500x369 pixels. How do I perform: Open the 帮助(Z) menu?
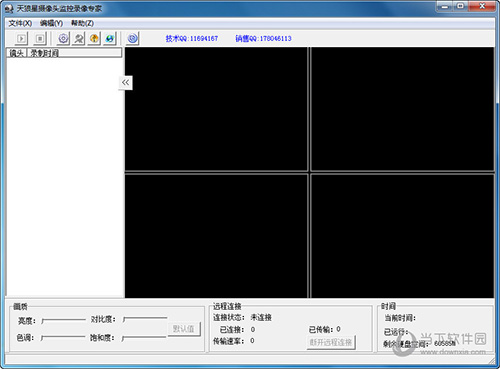pos(82,23)
